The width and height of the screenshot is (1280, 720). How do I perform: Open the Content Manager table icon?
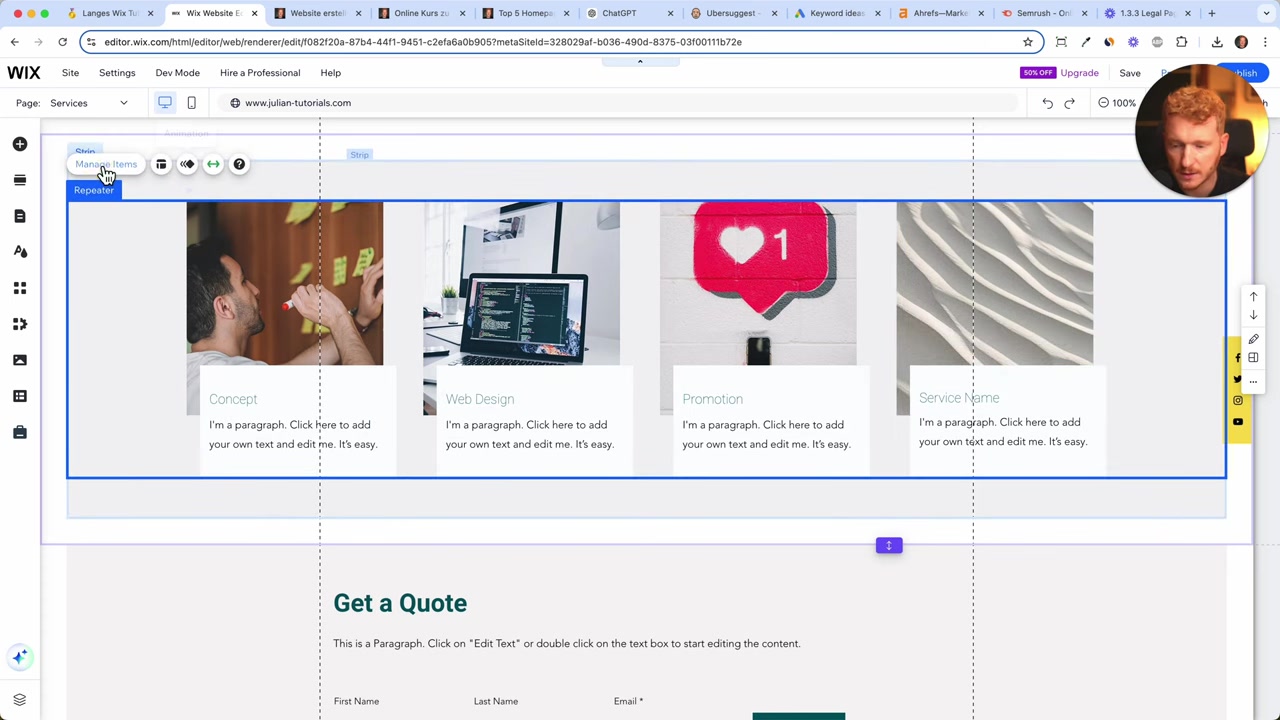[x=20, y=396]
